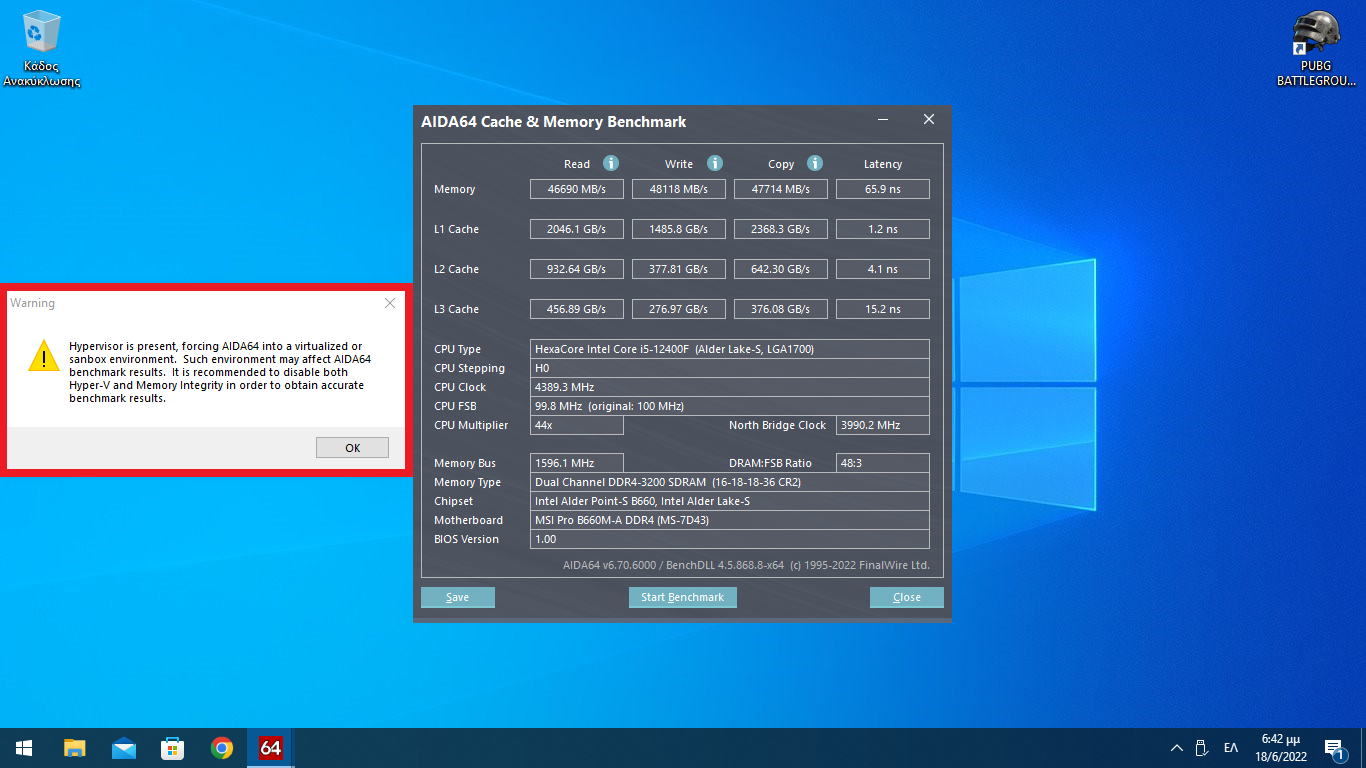Click the Close button in AIDA64
This screenshot has width=1366, height=768.
[907, 597]
